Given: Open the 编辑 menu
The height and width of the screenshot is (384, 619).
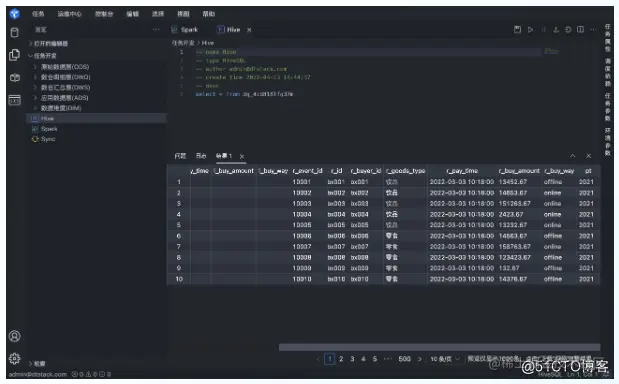Looking at the screenshot, I should pyautogui.click(x=132, y=14).
